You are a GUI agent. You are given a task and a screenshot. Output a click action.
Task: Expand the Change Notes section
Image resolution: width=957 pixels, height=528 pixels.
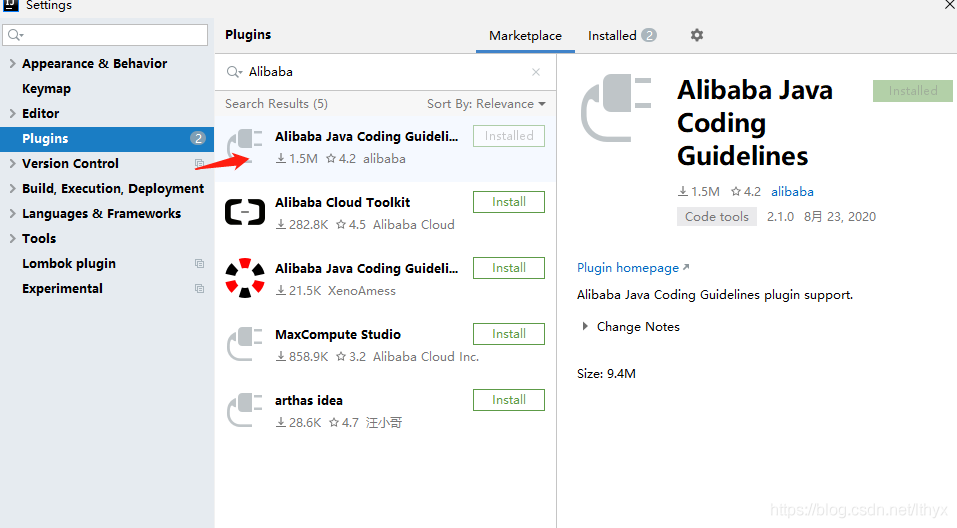[x=585, y=327]
